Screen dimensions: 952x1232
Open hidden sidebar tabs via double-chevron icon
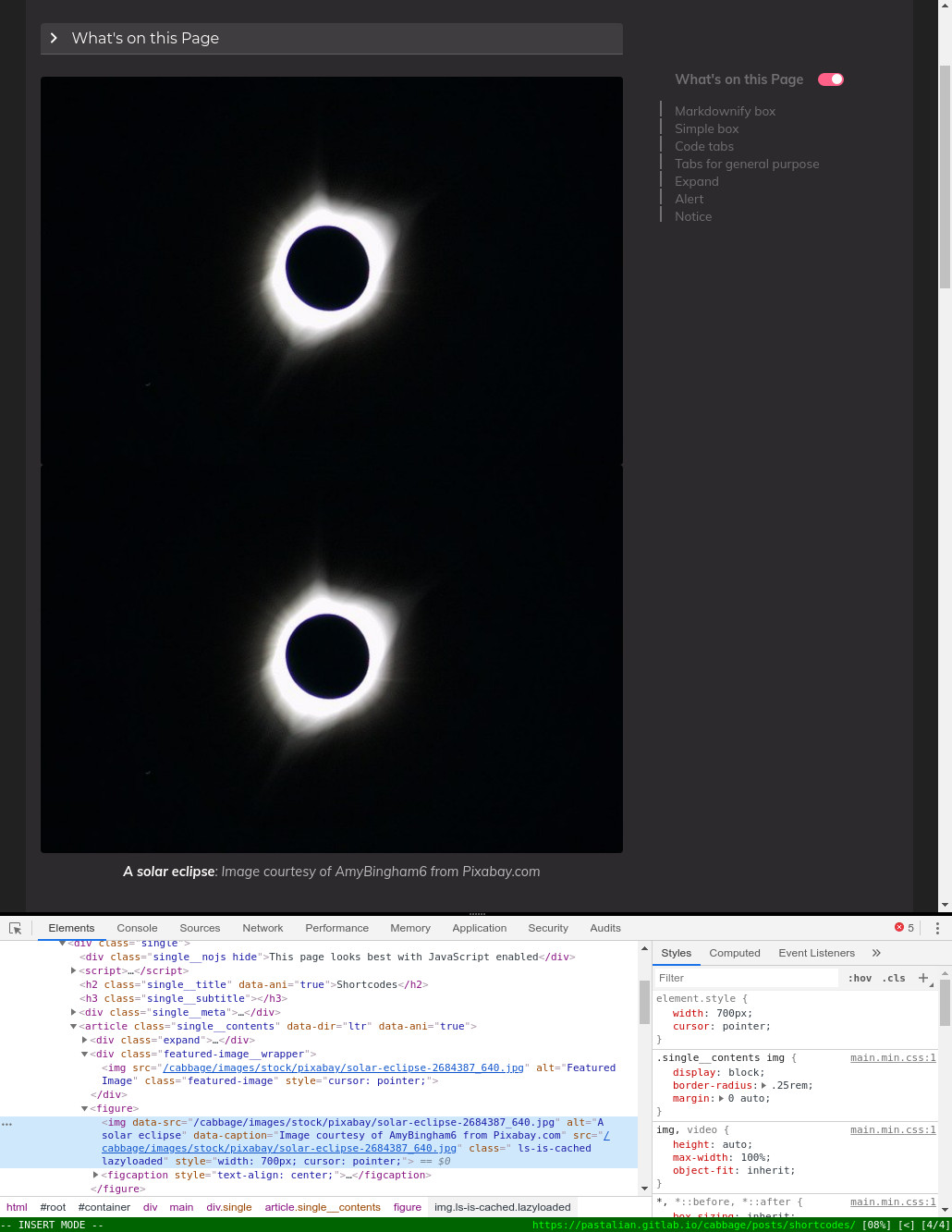(x=875, y=953)
